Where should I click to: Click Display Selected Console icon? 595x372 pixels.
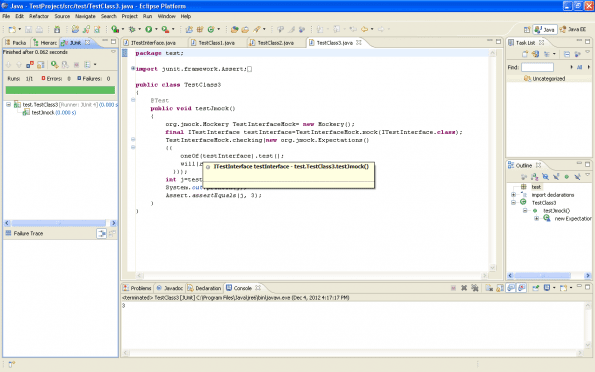point(547,288)
